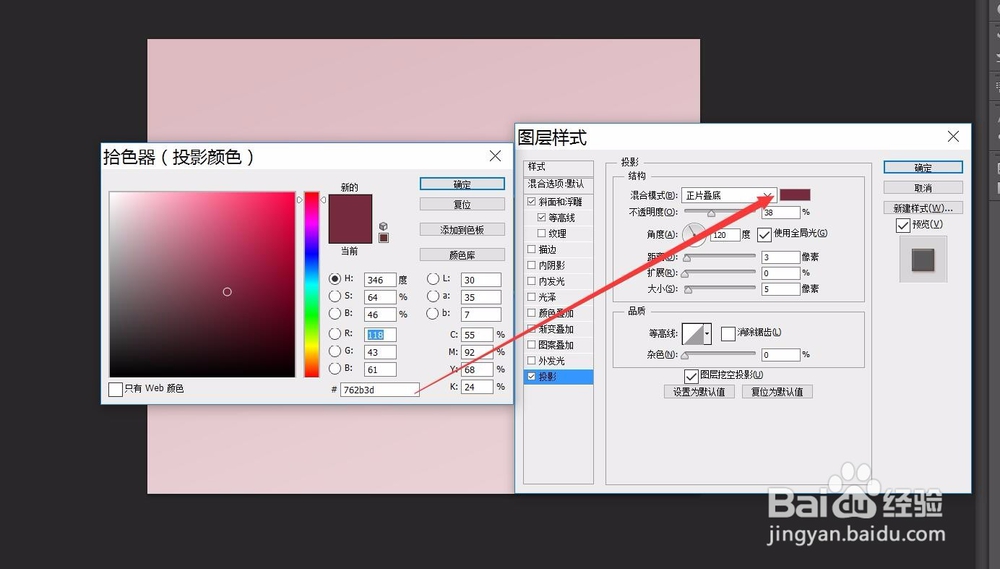Click the new color preview swatch 新的

coord(350,207)
